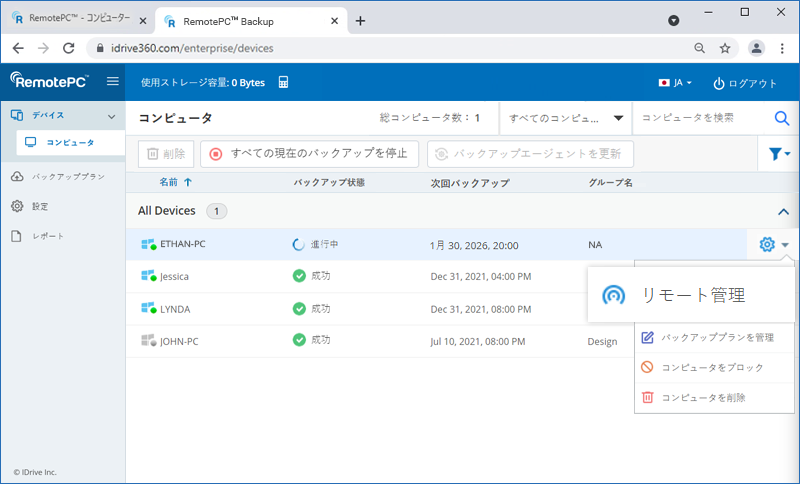Switch to RemotePC - コンピューター browser tab

79,18
